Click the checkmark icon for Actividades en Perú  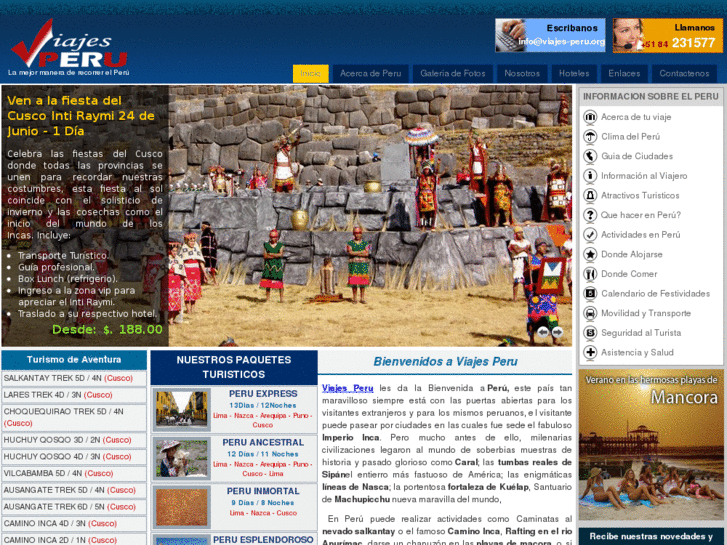pyautogui.click(x=590, y=235)
